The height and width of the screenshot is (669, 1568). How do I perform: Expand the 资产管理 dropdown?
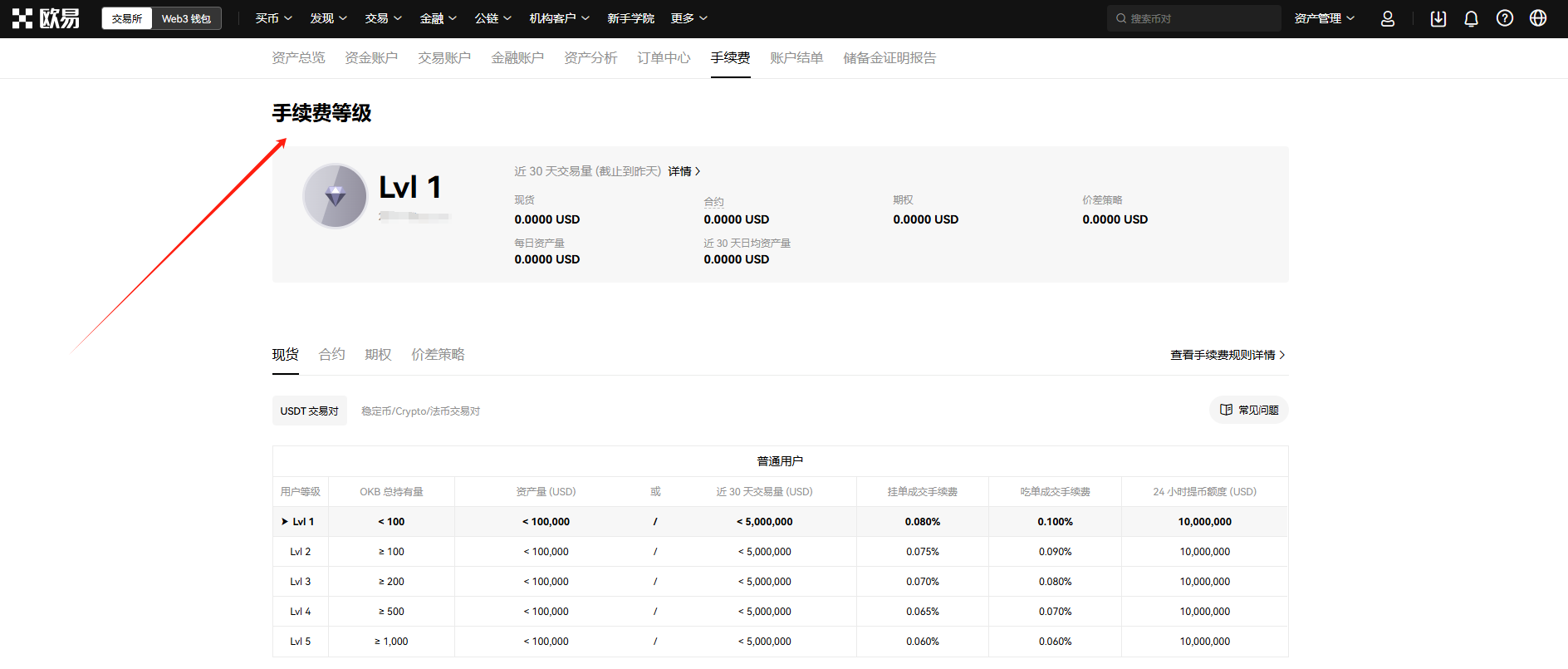coord(1324,18)
